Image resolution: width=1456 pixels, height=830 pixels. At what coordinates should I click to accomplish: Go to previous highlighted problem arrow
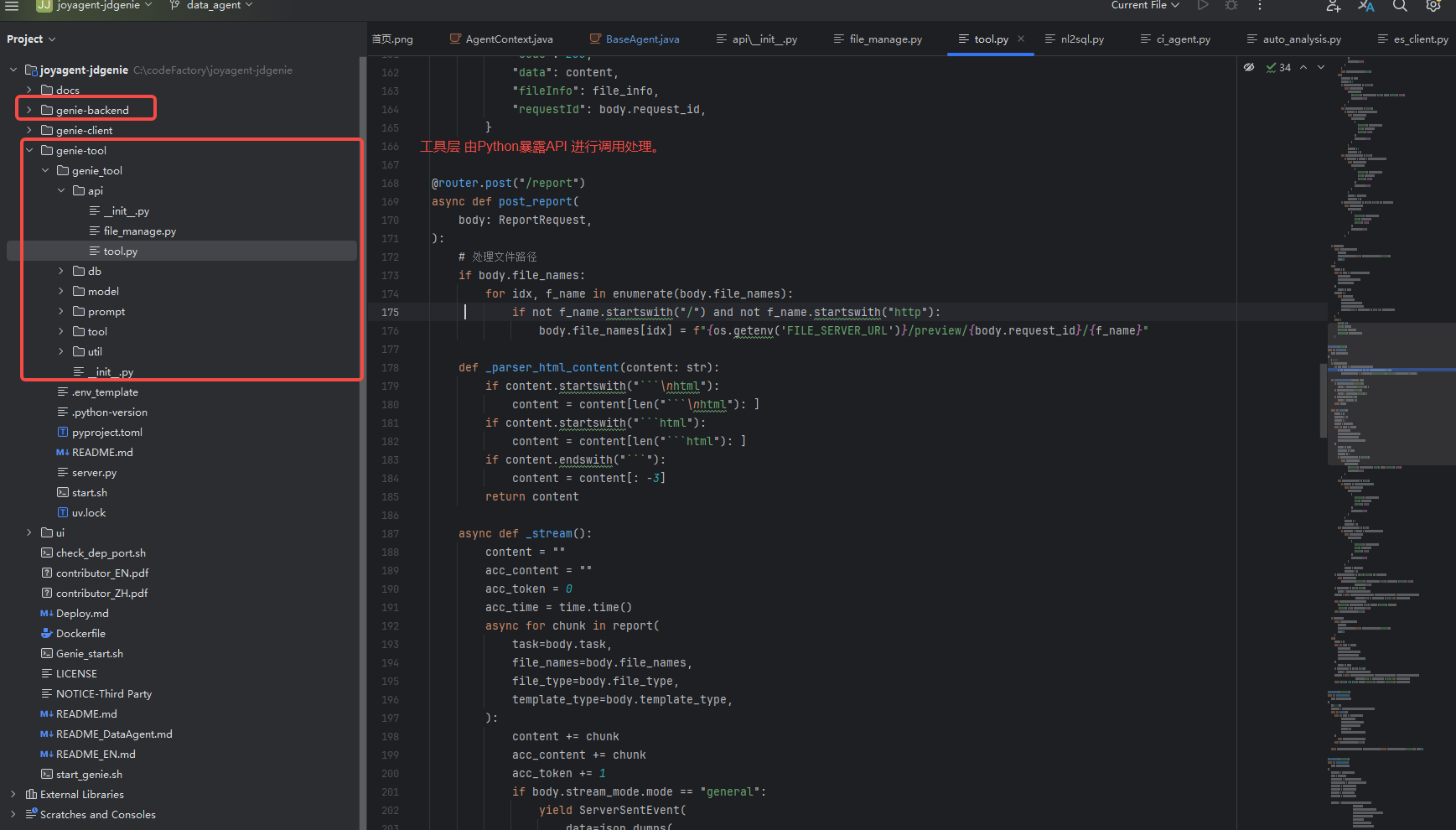(x=1303, y=67)
